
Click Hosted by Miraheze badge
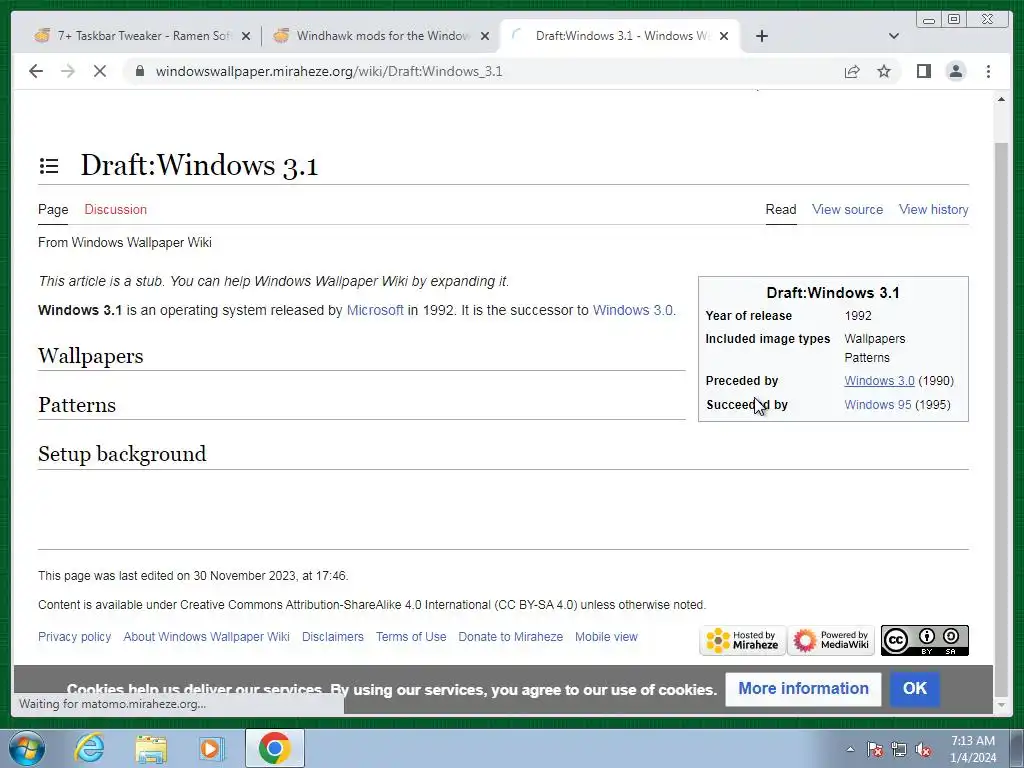(743, 640)
